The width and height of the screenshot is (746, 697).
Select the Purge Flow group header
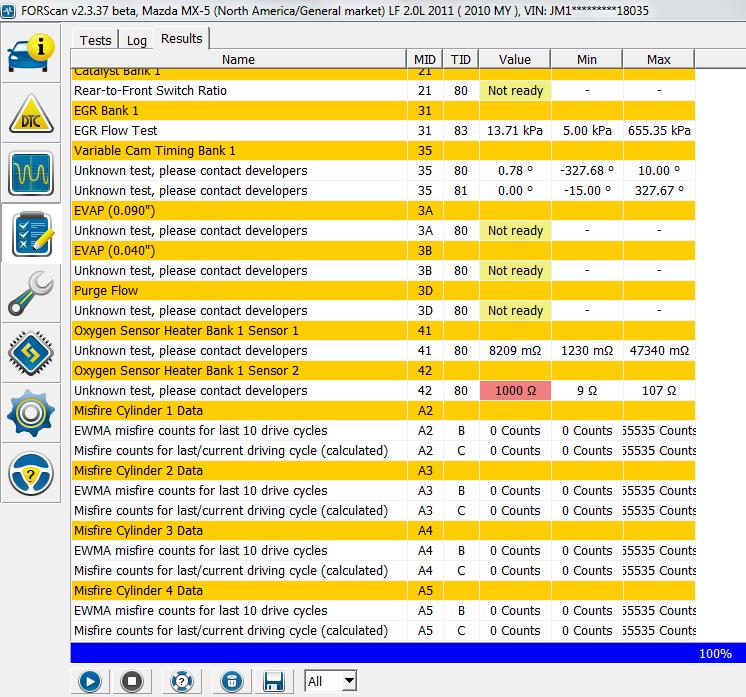click(383, 290)
